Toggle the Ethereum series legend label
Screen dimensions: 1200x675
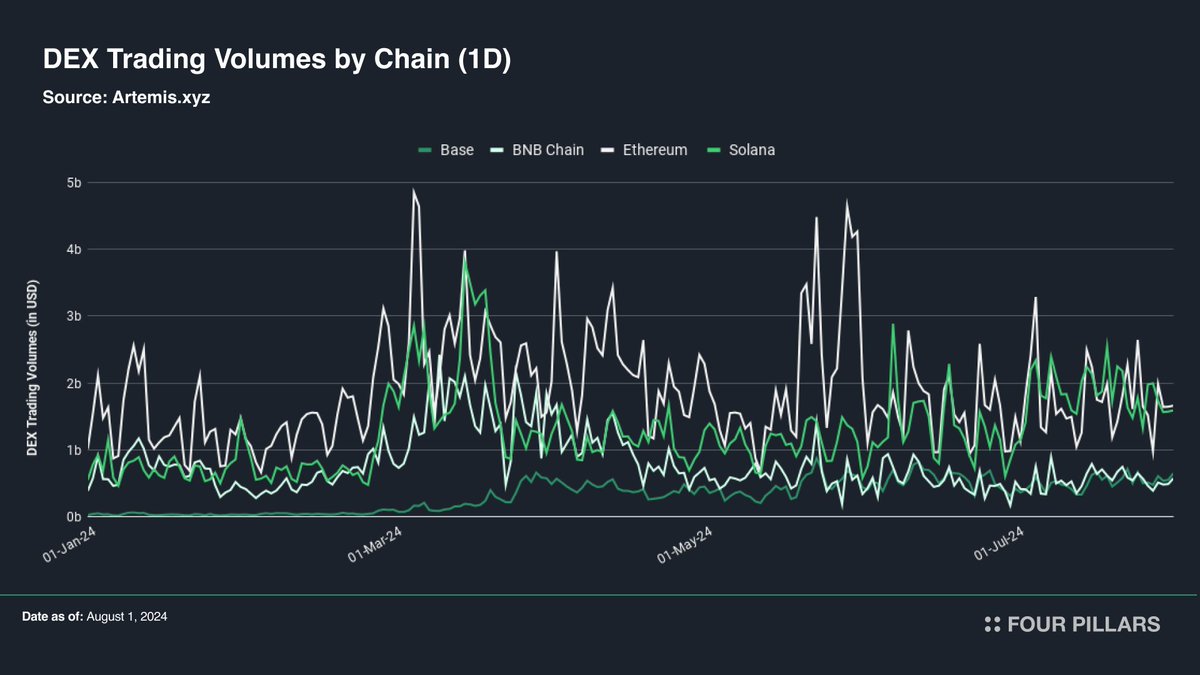pyautogui.click(x=653, y=150)
